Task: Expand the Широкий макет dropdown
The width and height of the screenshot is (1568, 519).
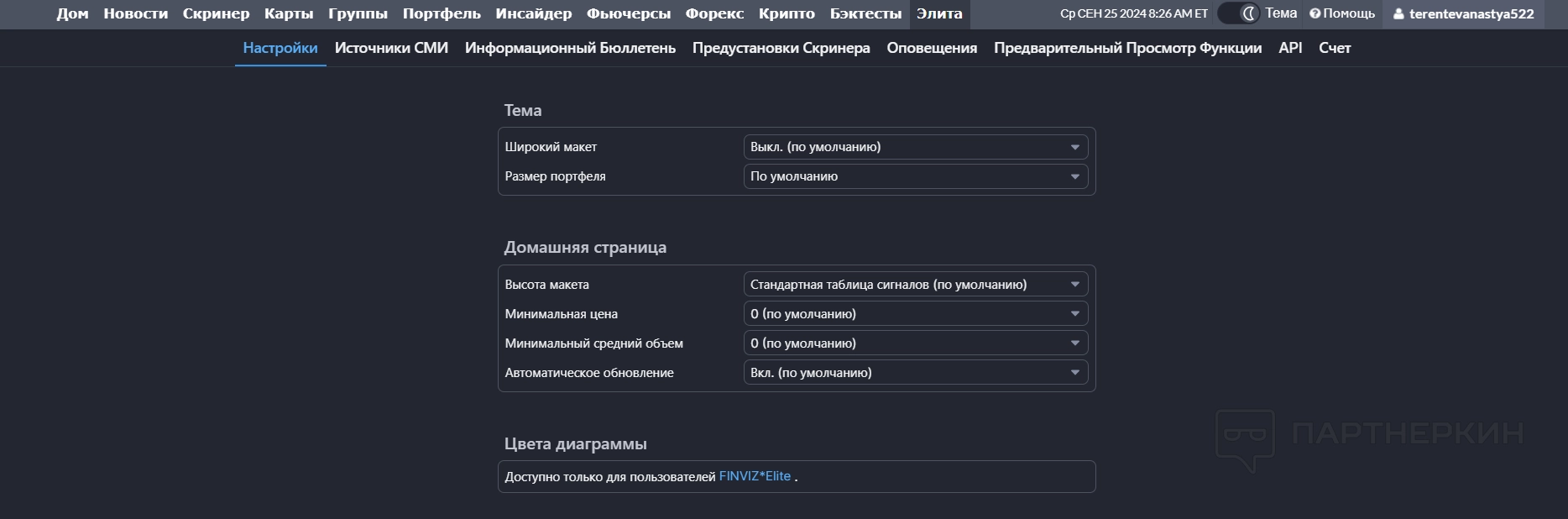Action: [915, 147]
